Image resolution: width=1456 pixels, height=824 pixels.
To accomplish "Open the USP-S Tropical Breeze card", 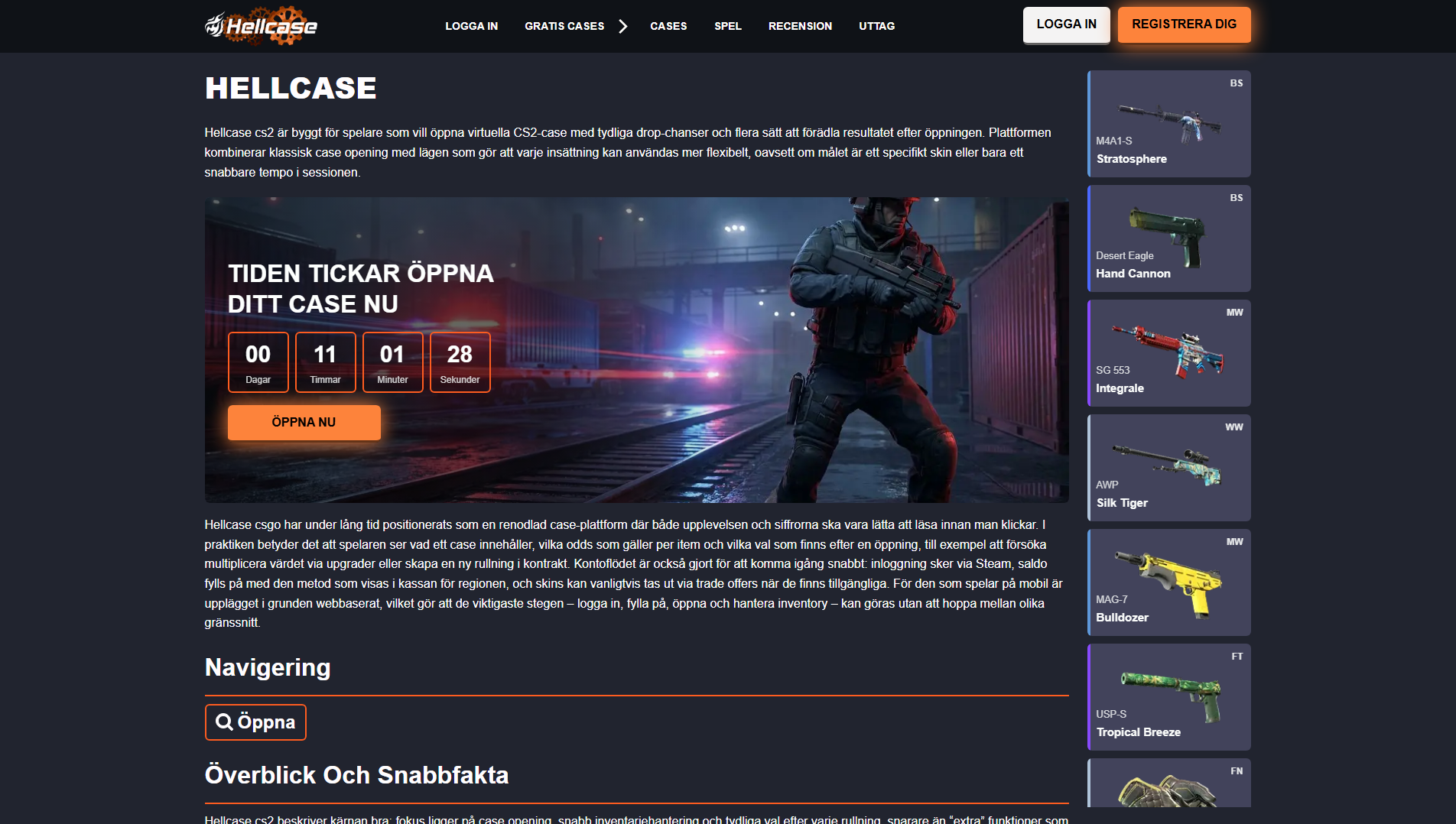I will click(x=1168, y=697).
